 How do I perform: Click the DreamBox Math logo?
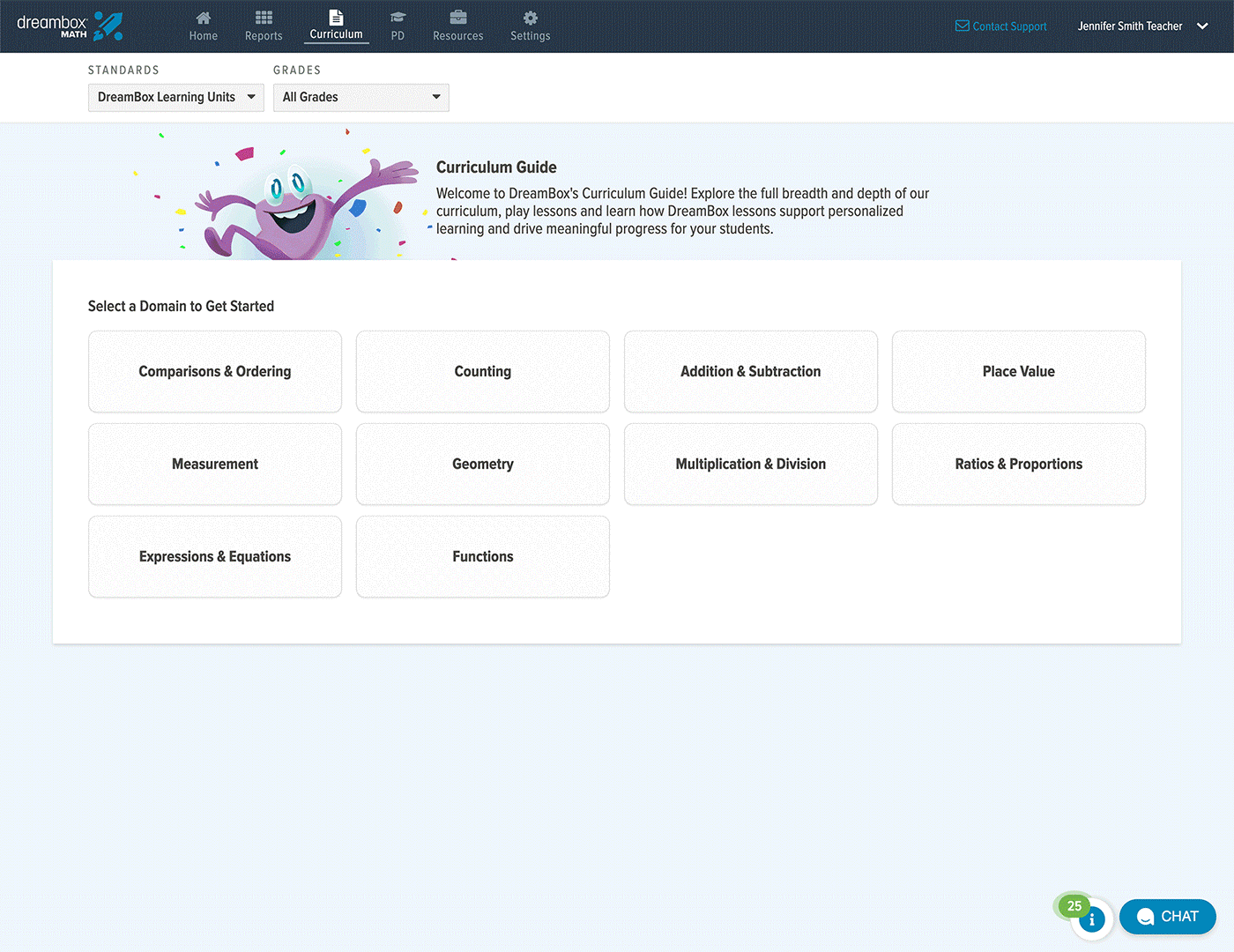(x=70, y=26)
